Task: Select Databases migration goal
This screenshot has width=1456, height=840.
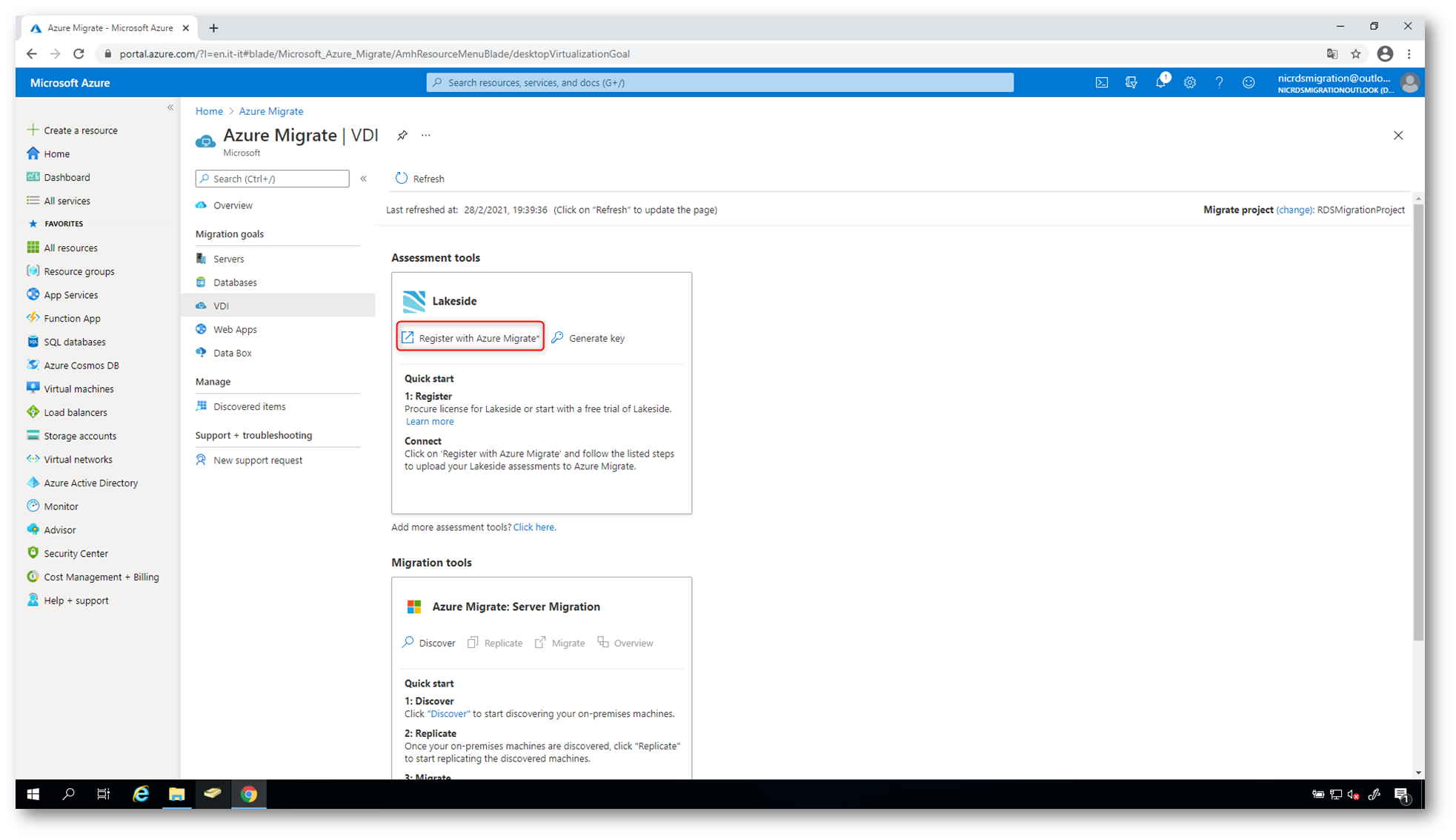Action: click(x=278, y=282)
